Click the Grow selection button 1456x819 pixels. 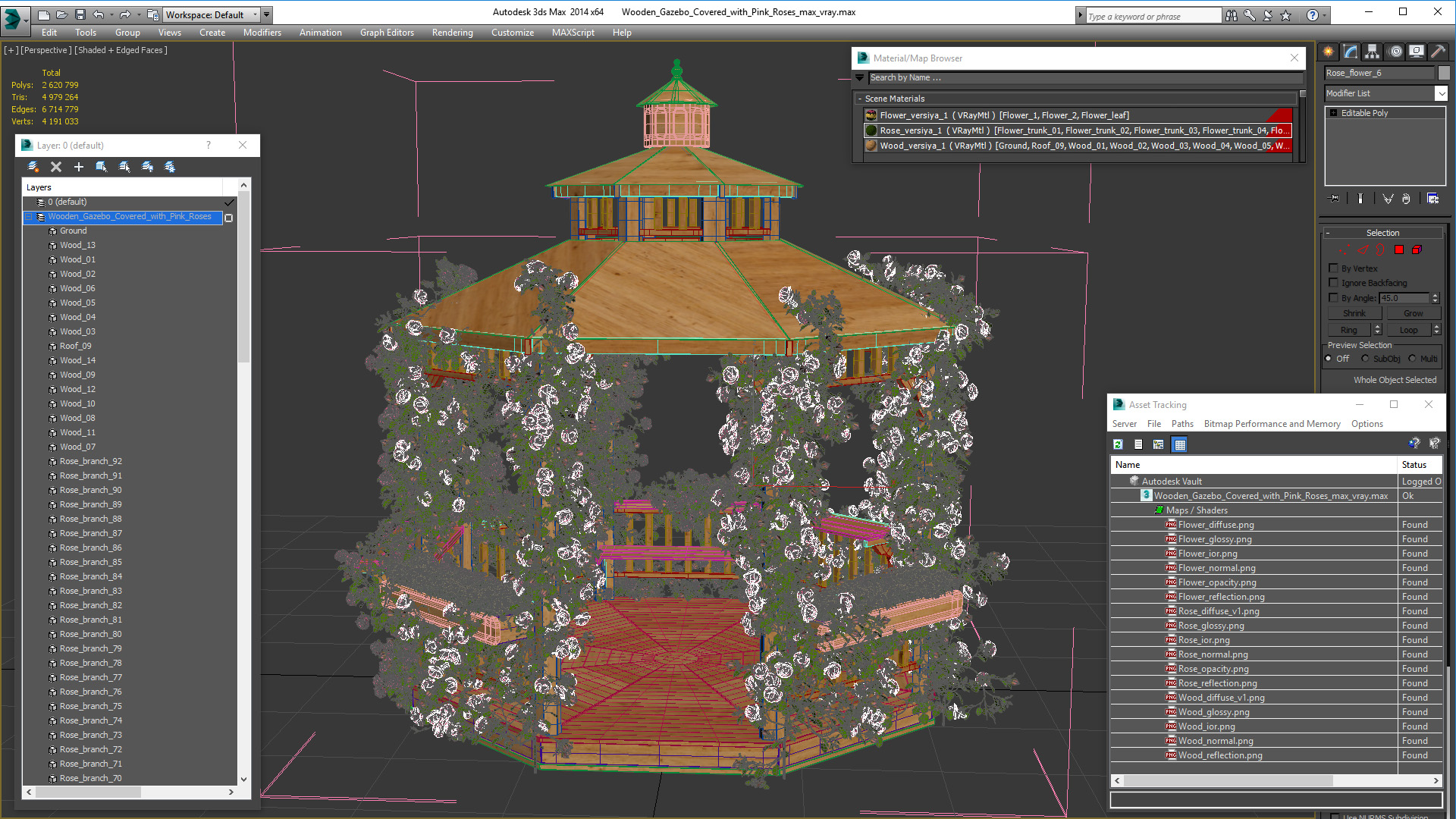(x=1413, y=313)
